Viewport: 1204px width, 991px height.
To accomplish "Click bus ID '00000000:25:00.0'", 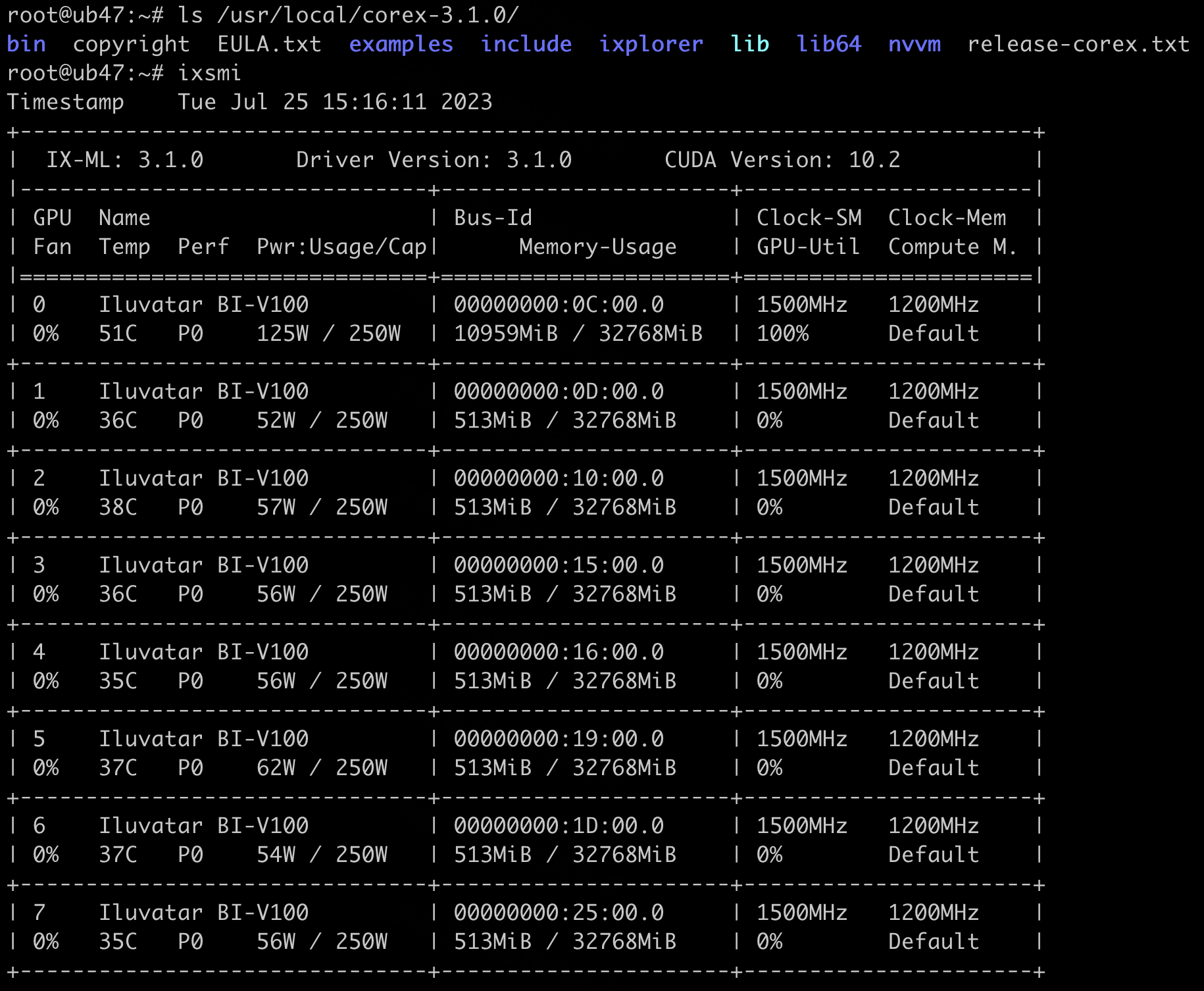I will coord(559,913).
